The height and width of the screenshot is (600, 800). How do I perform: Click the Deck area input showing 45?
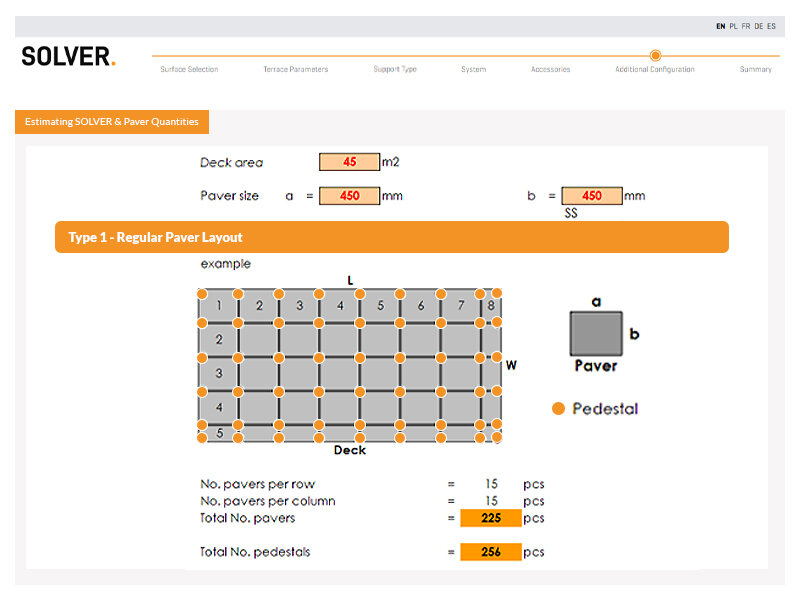349,162
